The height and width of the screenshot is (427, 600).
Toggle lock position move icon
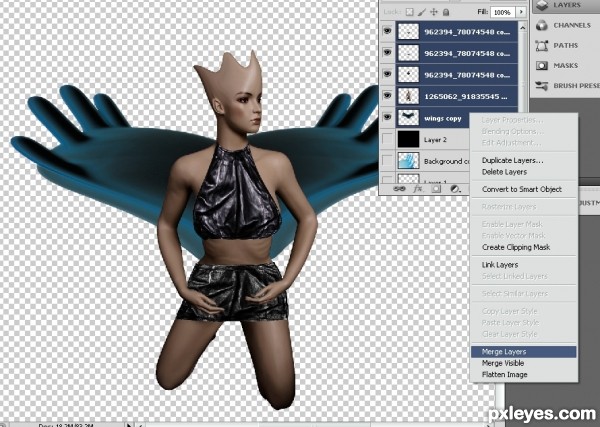pos(434,12)
